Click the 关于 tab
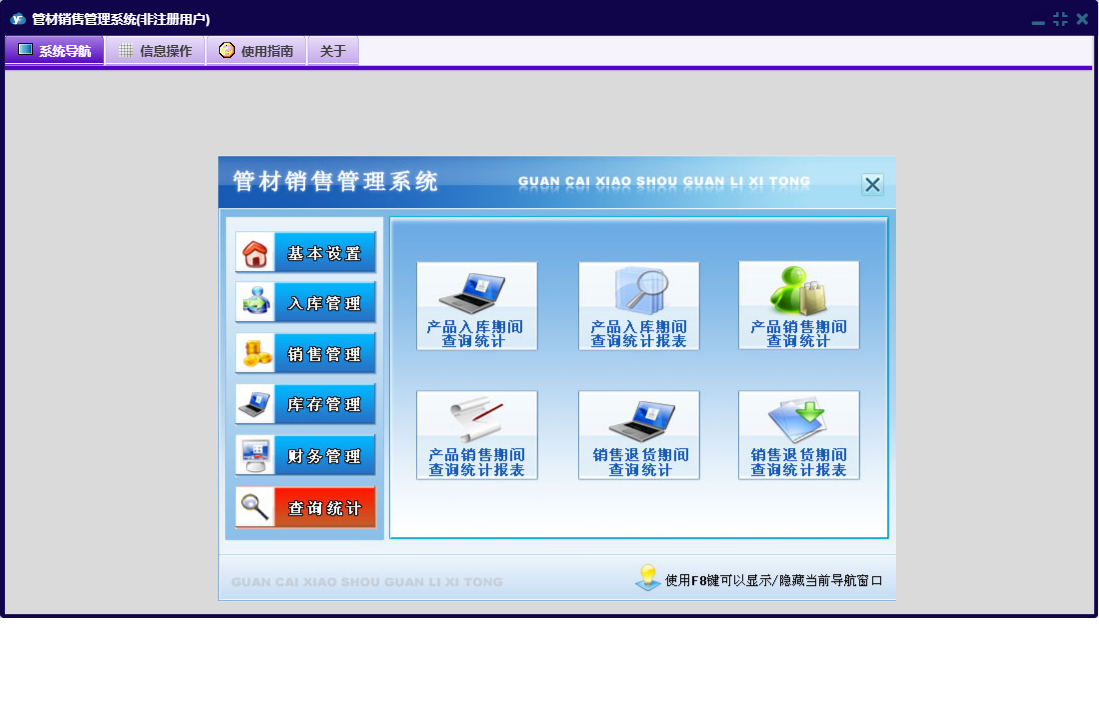1099x723 pixels. 333,51
